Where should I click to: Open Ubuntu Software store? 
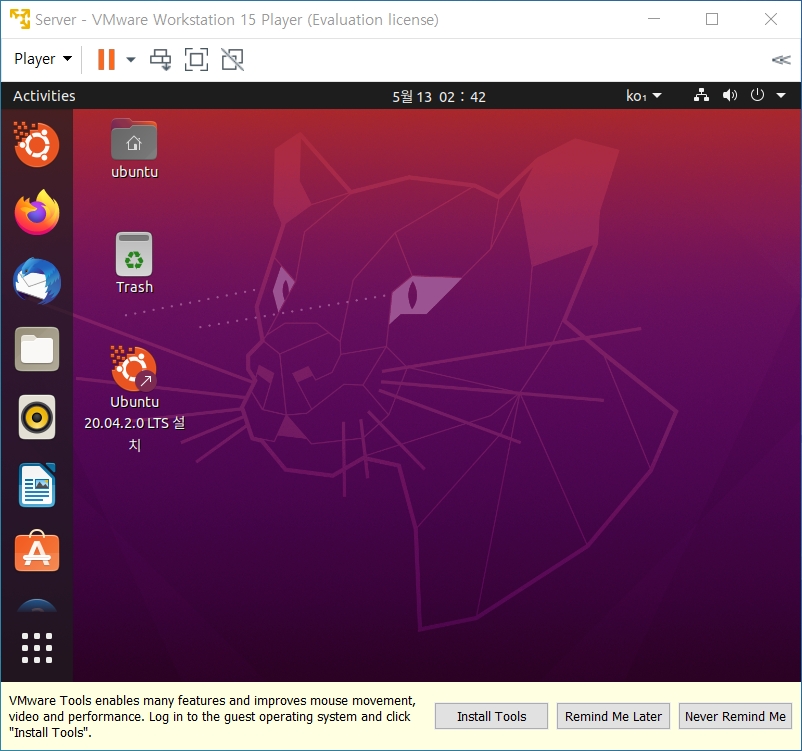coord(37,551)
